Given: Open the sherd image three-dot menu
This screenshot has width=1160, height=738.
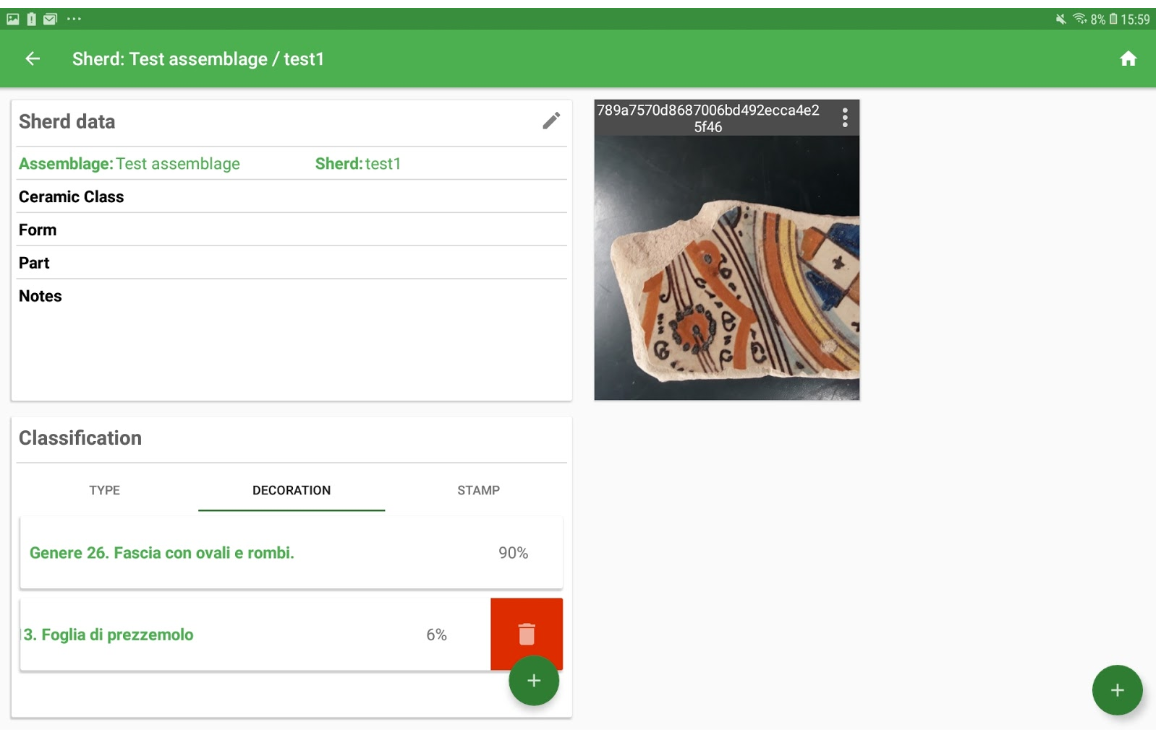Looking at the screenshot, I should [845, 118].
